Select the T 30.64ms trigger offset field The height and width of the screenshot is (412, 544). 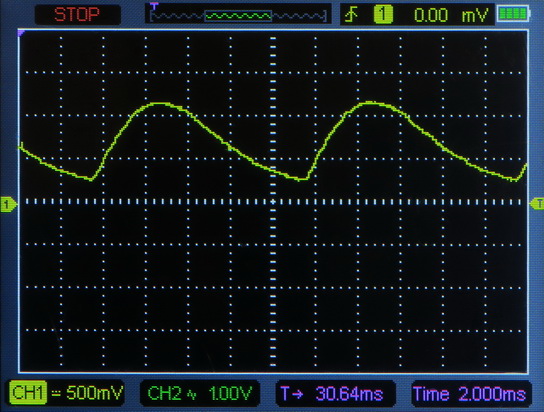(x=335, y=394)
